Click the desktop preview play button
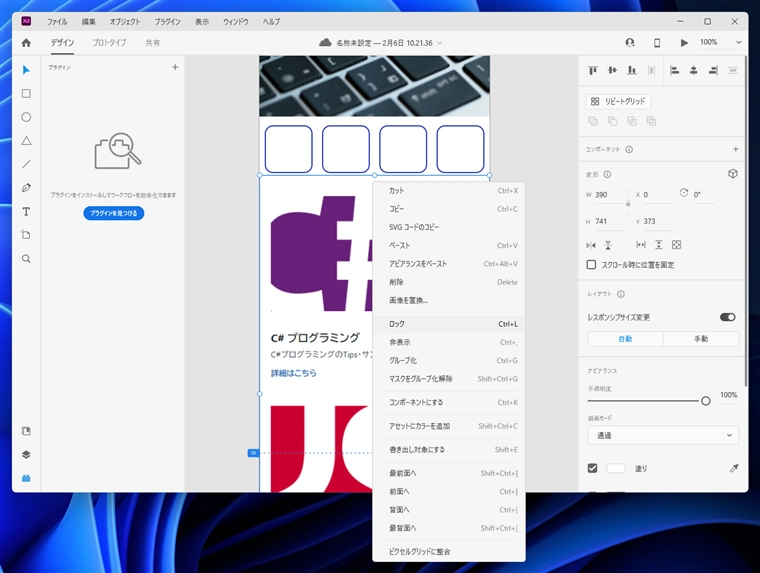The height and width of the screenshot is (573, 760). coord(684,43)
